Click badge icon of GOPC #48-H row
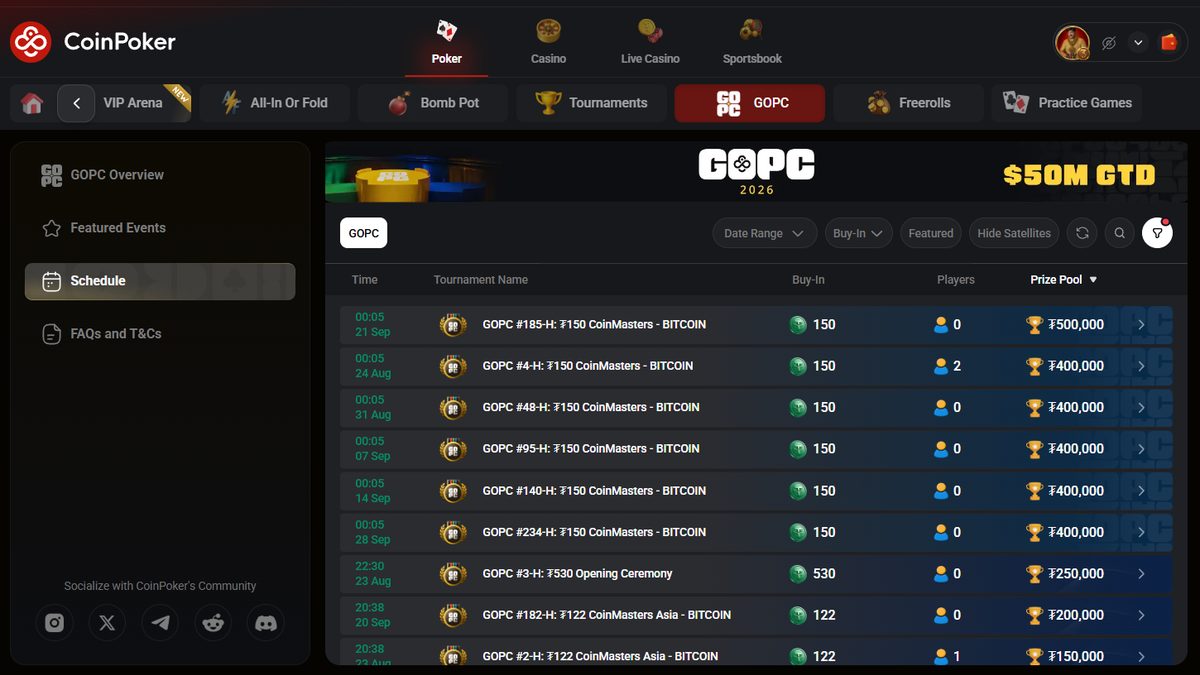 tap(453, 408)
